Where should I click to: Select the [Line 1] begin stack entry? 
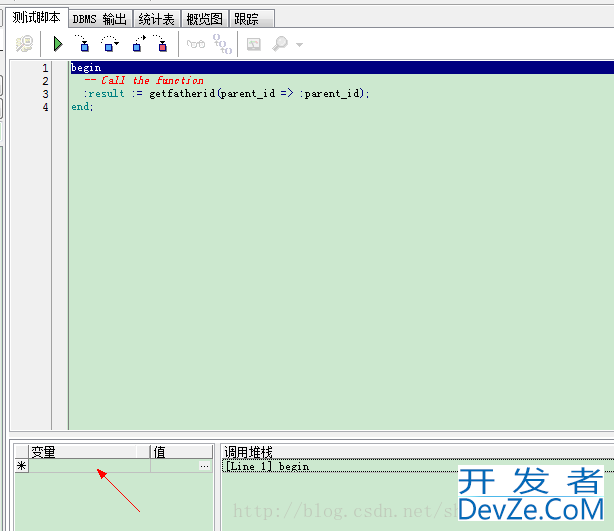coord(418,466)
